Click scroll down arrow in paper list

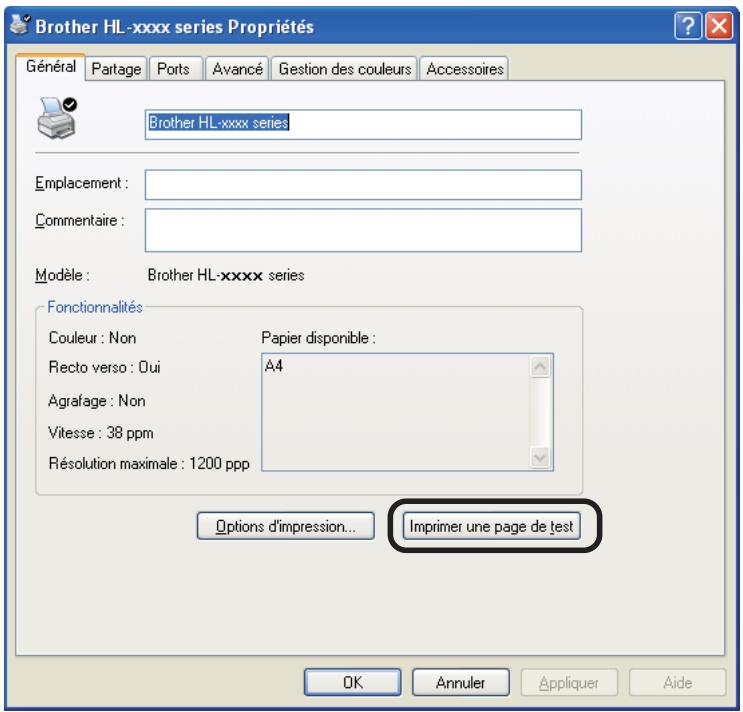click(x=540, y=458)
